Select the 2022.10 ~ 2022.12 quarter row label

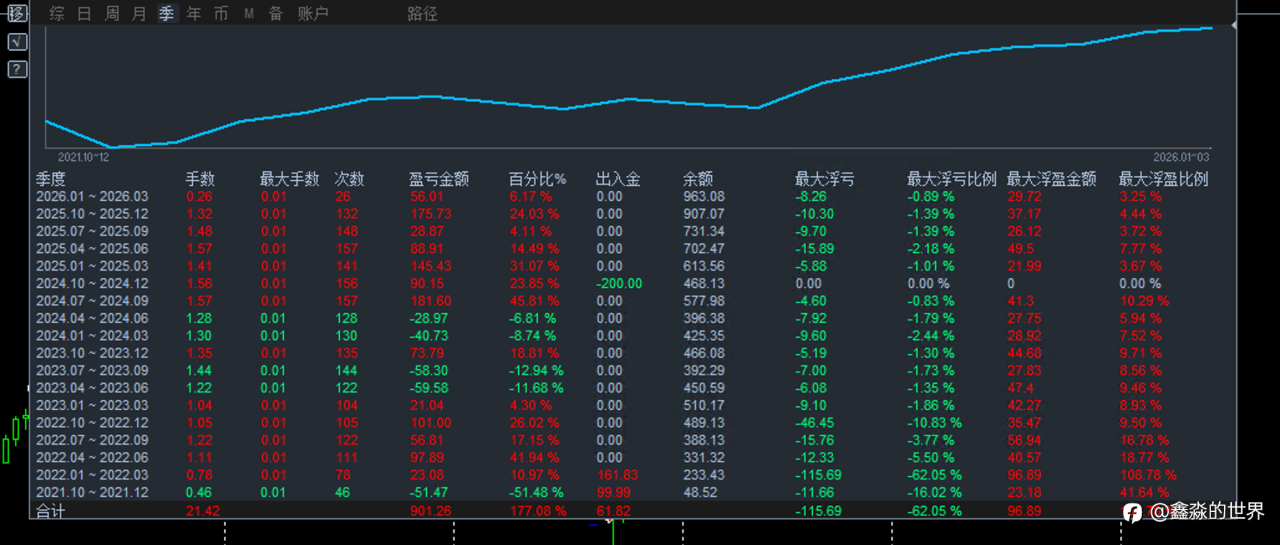click(x=92, y=423)
